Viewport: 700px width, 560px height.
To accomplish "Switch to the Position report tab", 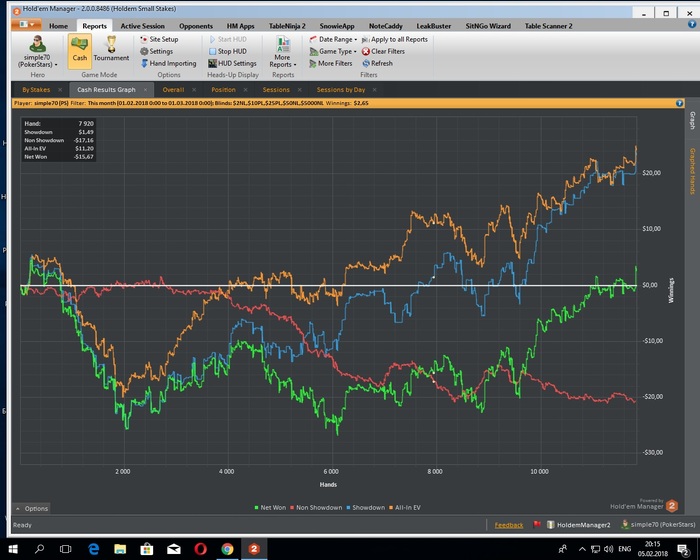I will tap(223, 90).
